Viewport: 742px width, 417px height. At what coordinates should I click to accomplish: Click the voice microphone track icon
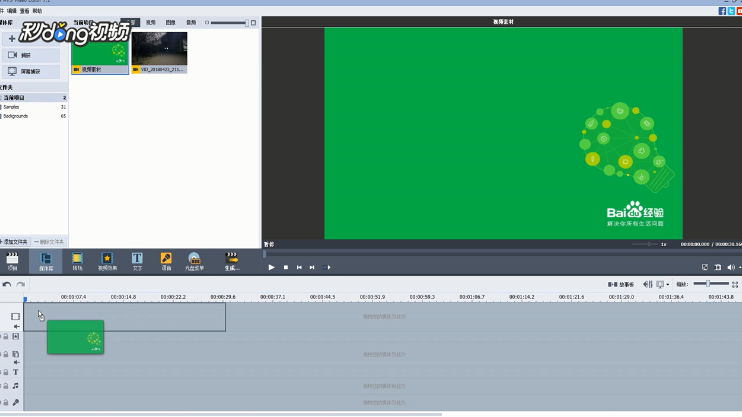[16, 403]
